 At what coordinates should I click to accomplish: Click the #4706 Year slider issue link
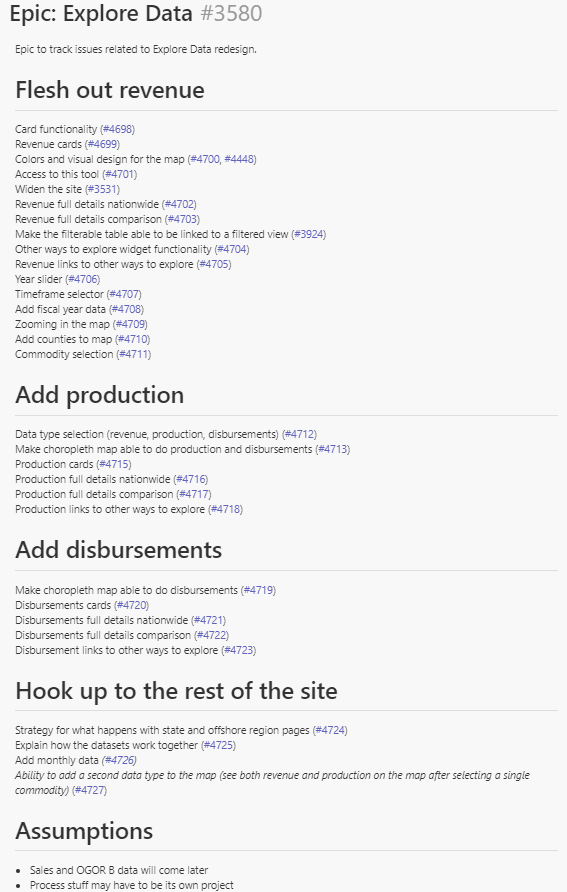click(x=82, y=279)
